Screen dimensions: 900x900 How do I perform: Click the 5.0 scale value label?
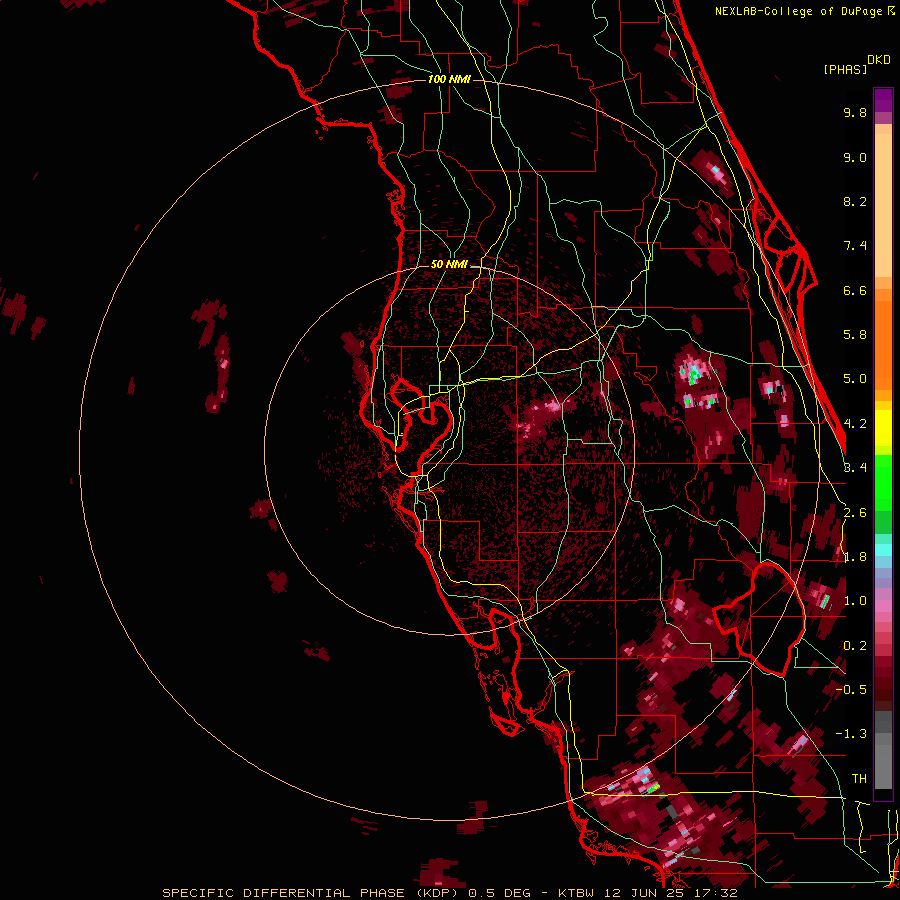855,379
